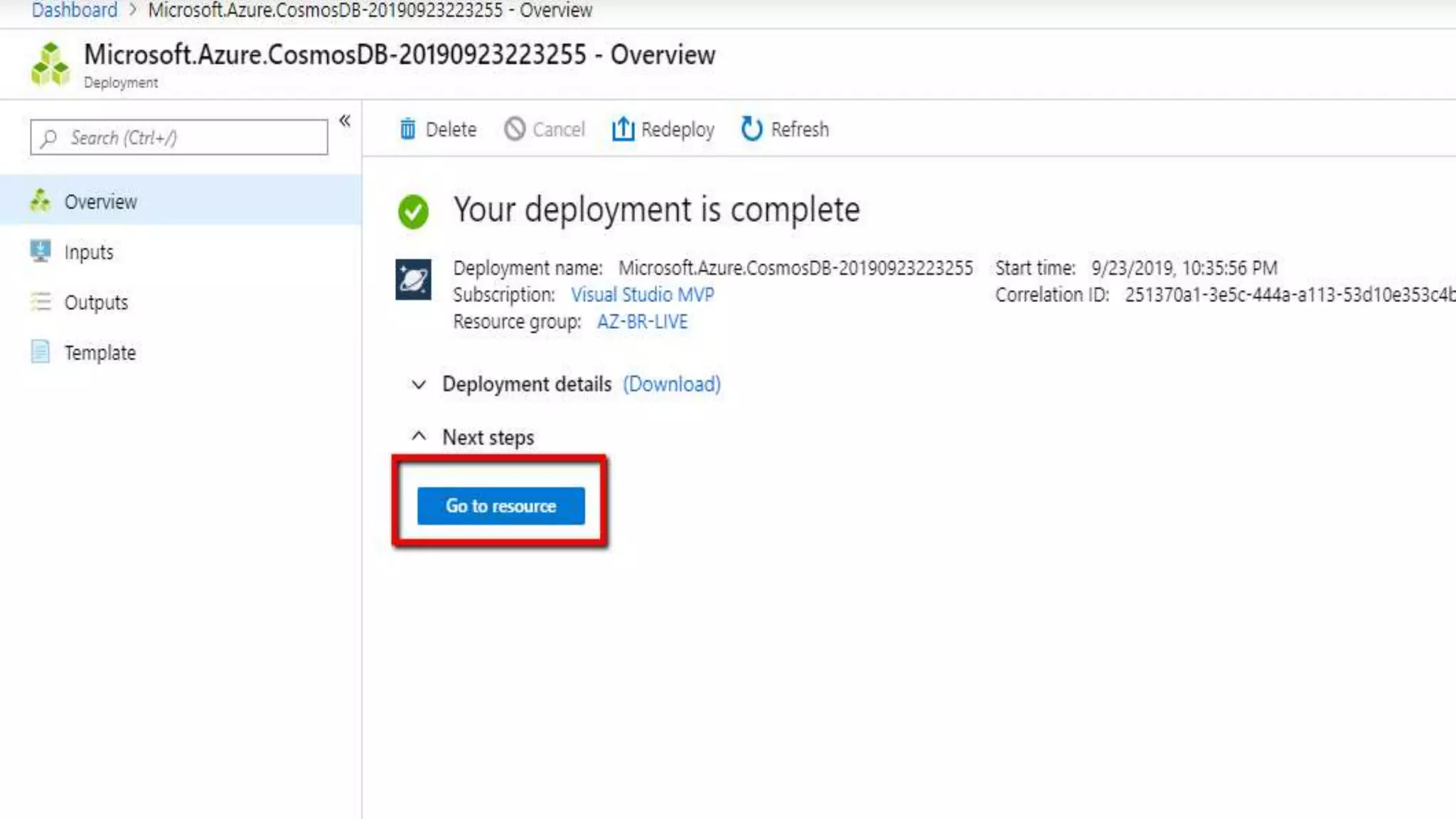Open the Outputs menu item
1456x819 pixels.
point(96,303)
